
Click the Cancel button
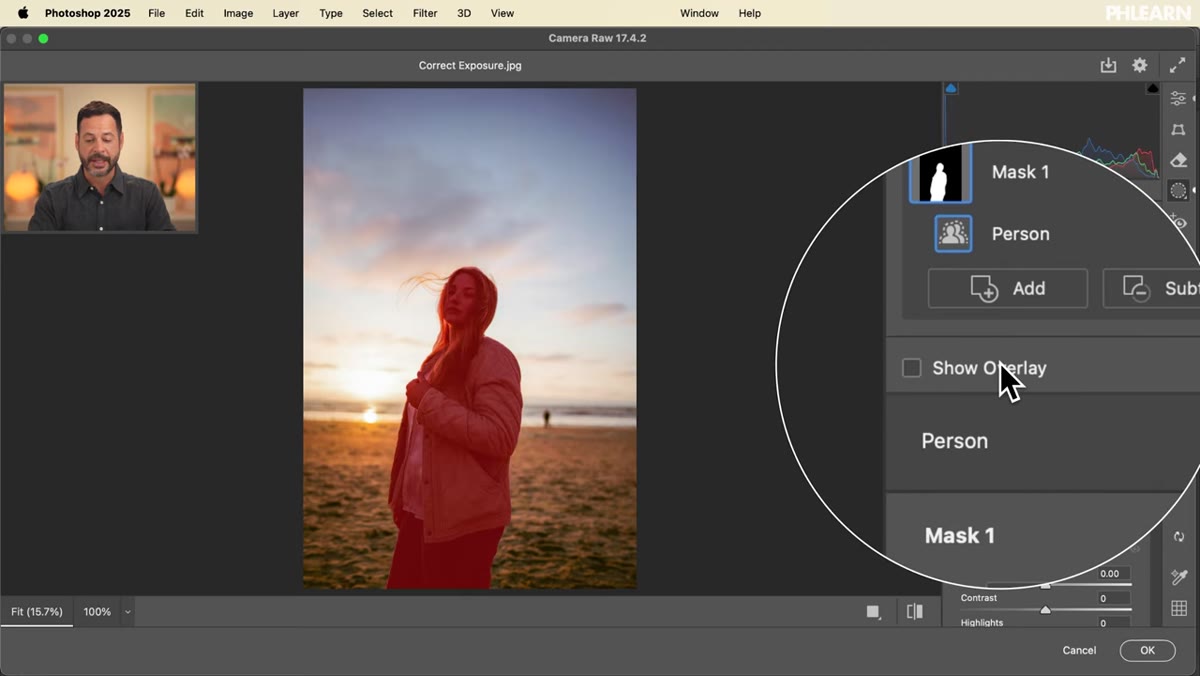1079,650
